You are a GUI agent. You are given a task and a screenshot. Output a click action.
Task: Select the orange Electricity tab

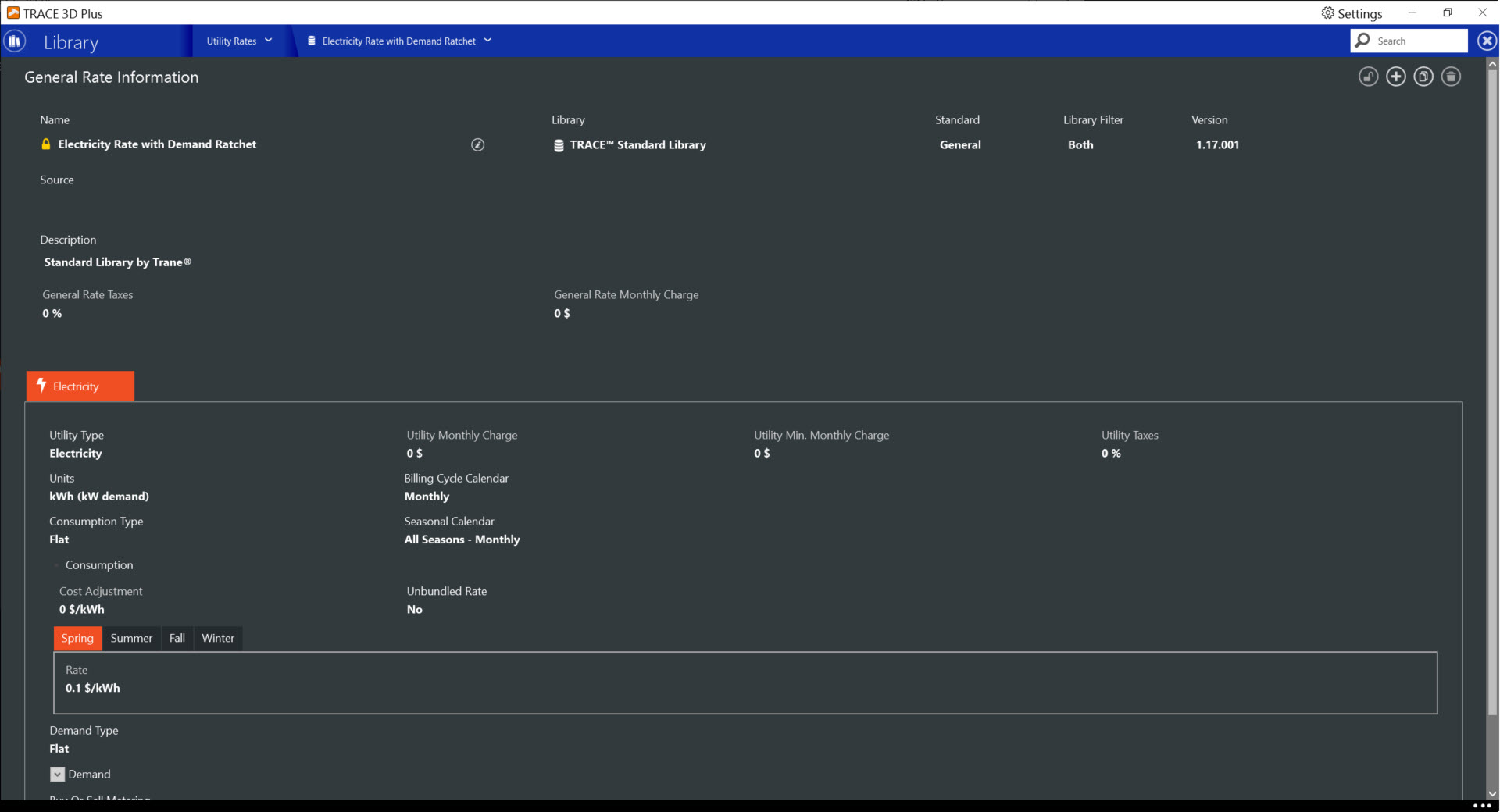tap(80, 386)
